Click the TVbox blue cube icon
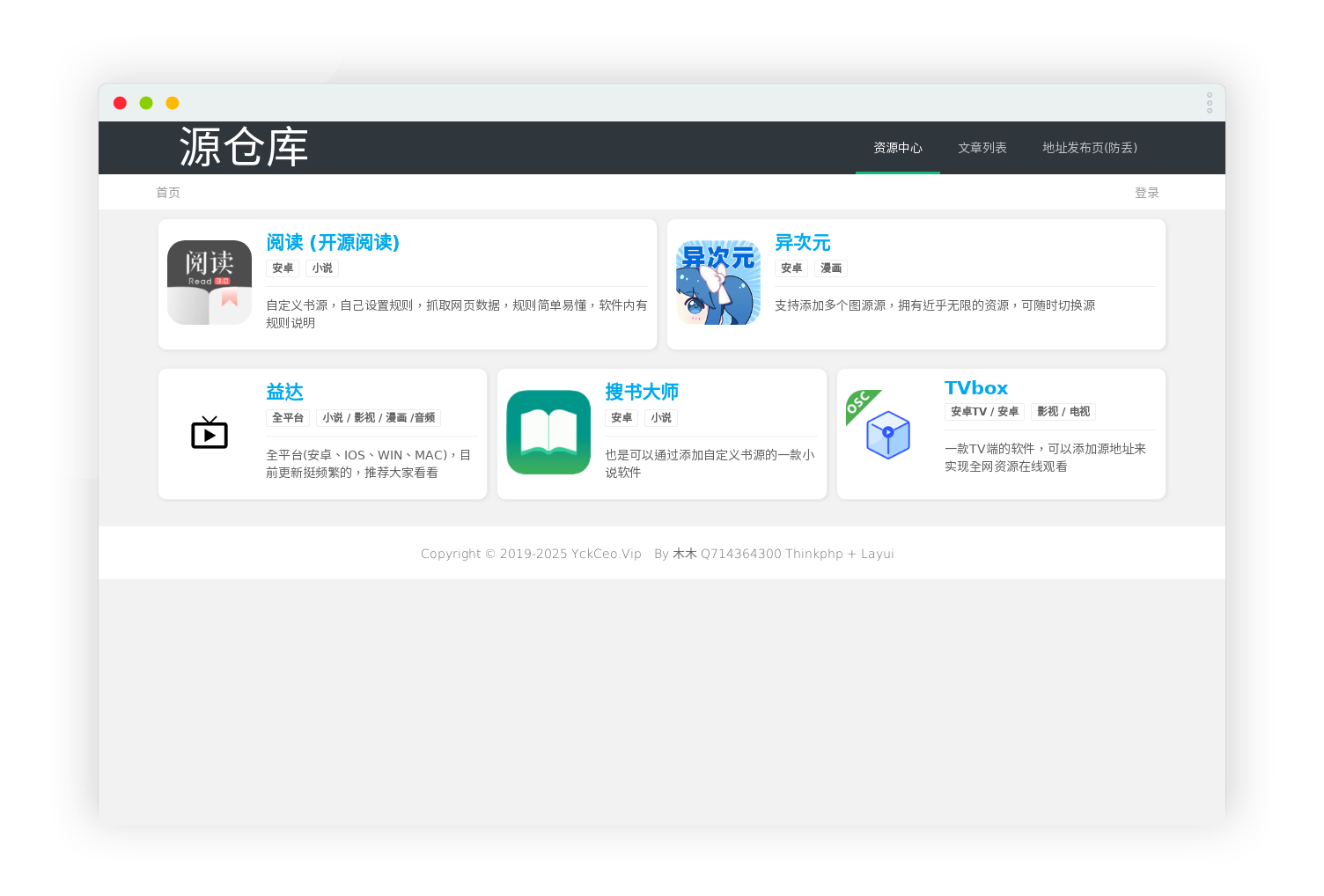Viewport: 1324px width, 896px height. pos(887,434)
